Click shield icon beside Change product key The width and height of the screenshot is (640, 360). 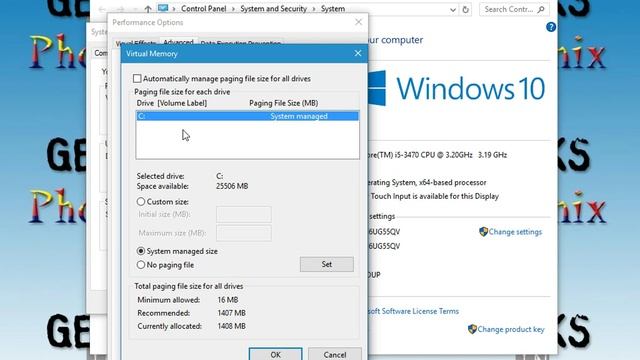pyautogui.click(x=472, y=329)
